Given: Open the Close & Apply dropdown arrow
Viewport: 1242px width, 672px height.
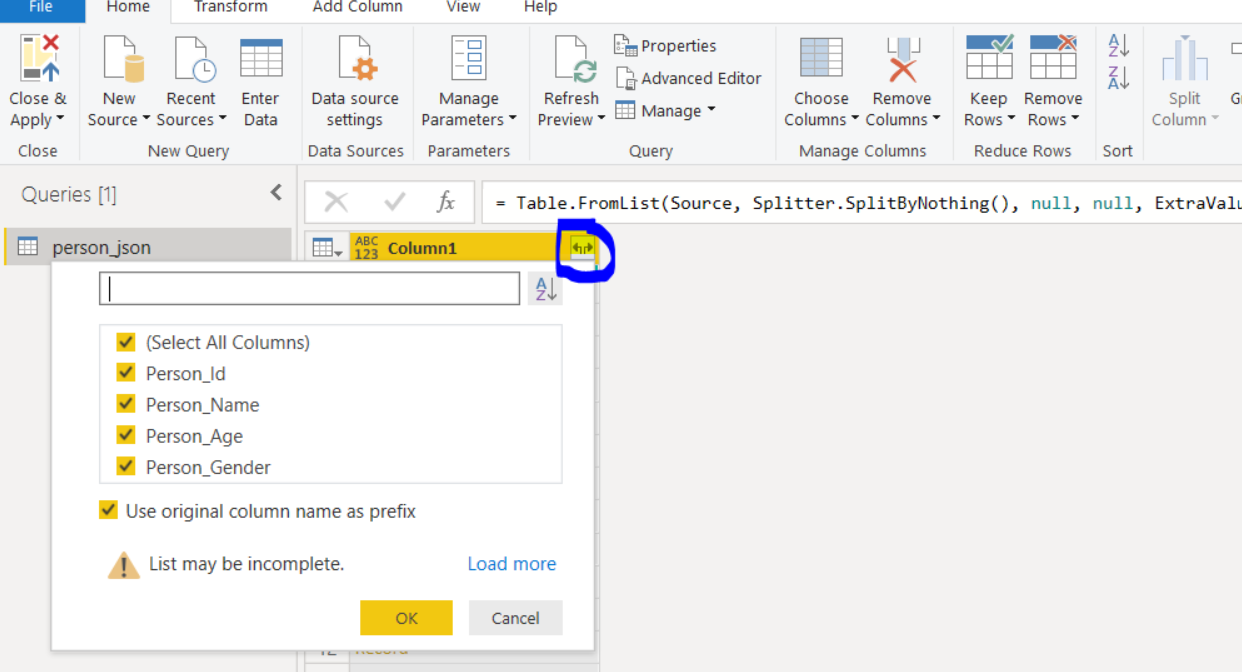Looking at the screenshot, I should coord(60,120).
